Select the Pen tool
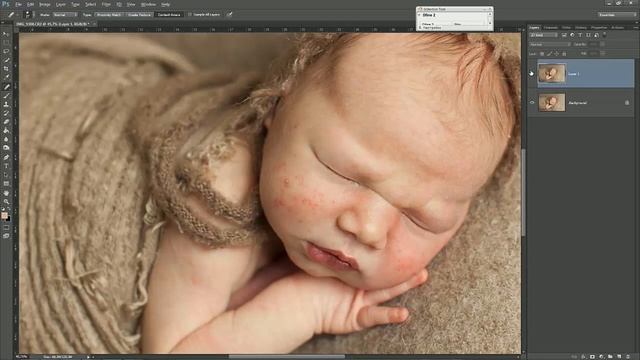 click(6, 157)
